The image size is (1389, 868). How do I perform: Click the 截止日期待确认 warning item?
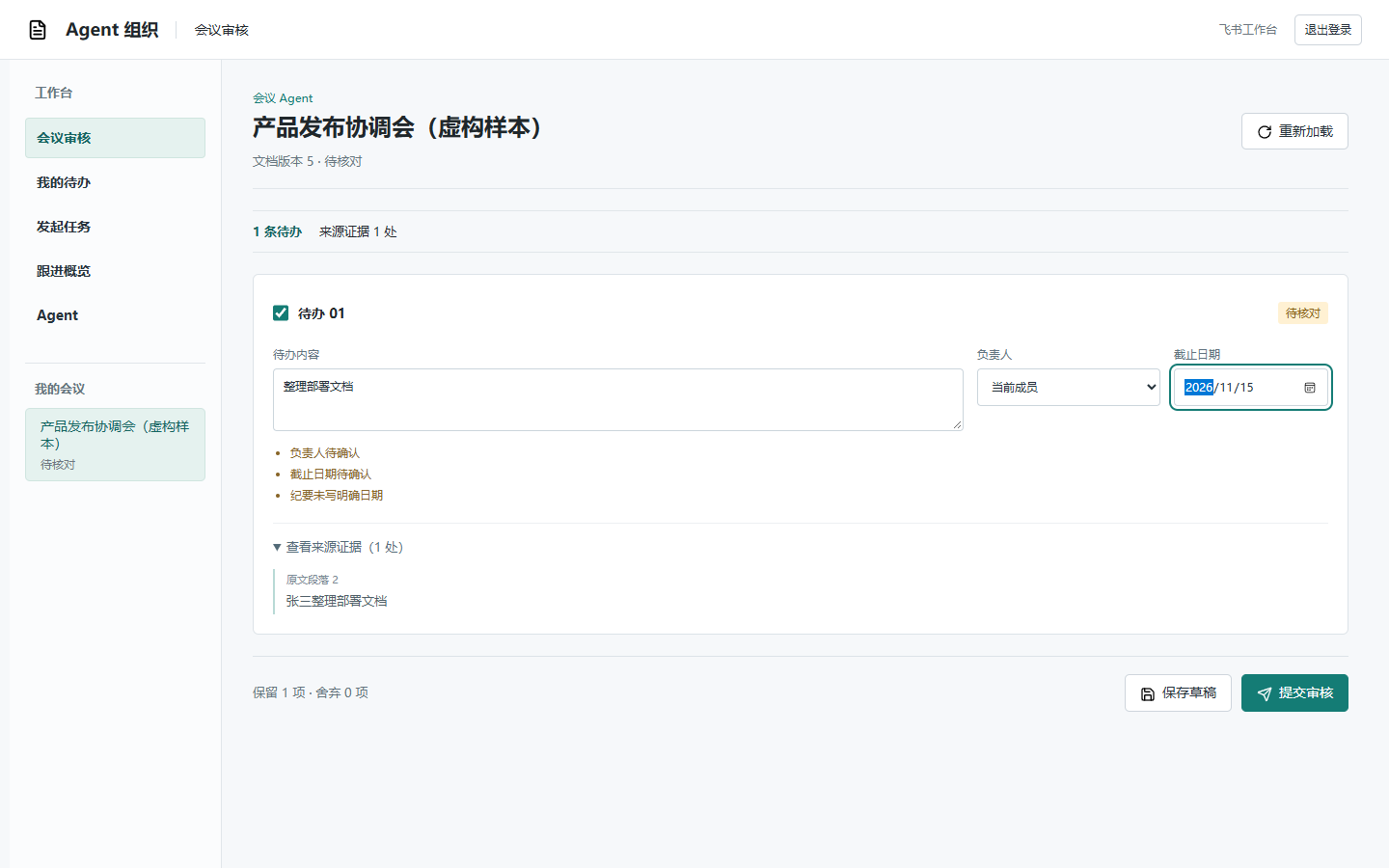point(331,475)
